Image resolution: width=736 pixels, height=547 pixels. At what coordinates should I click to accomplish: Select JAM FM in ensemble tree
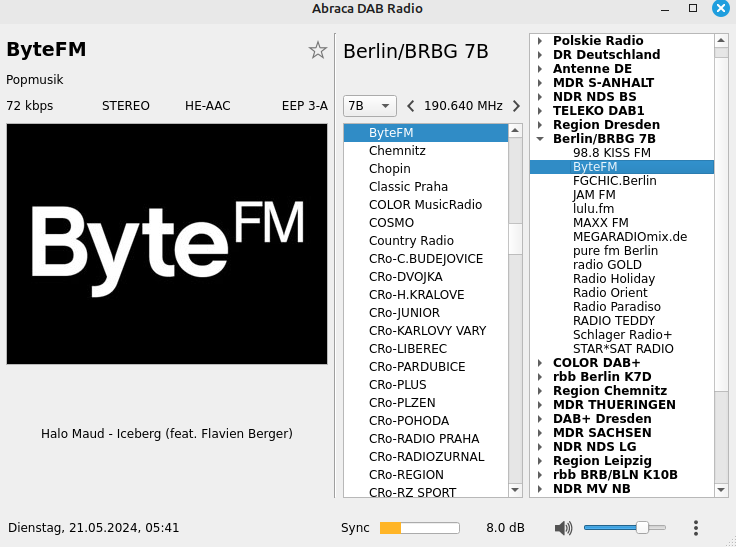(x=594, y=195)
